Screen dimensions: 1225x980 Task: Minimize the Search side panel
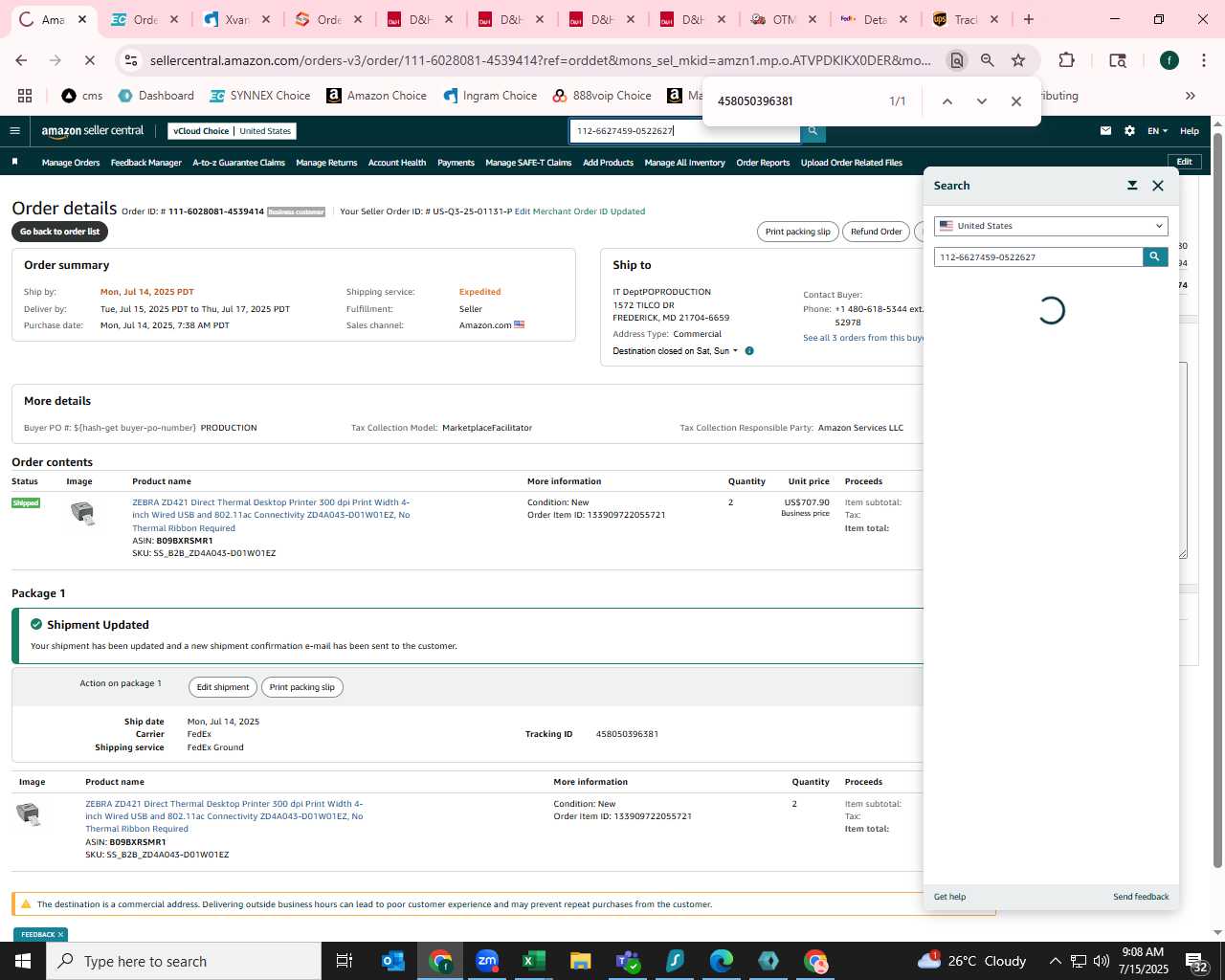[x=1132, y=186]
